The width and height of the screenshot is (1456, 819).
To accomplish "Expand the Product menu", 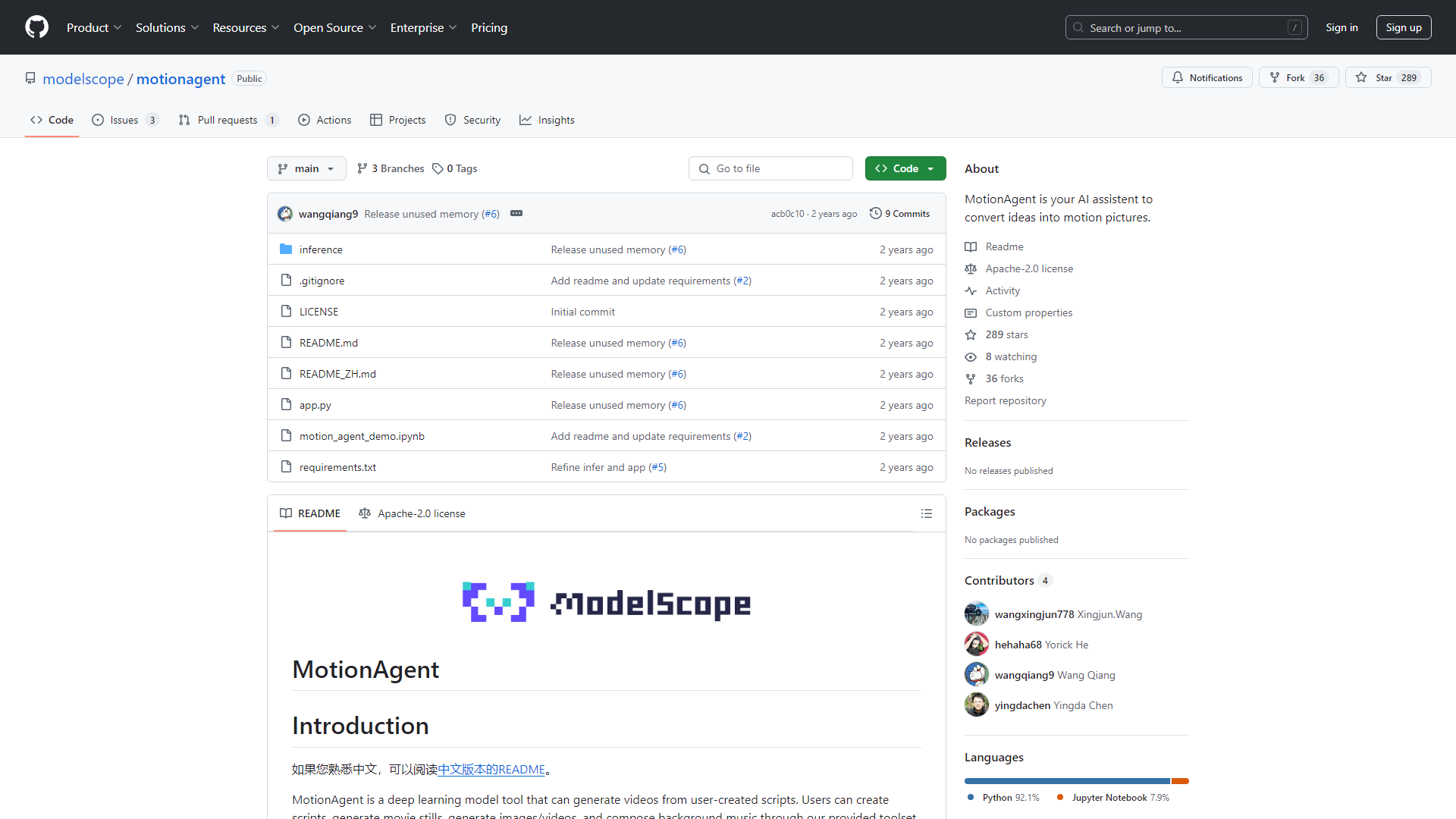I will [x=94, y=27].
